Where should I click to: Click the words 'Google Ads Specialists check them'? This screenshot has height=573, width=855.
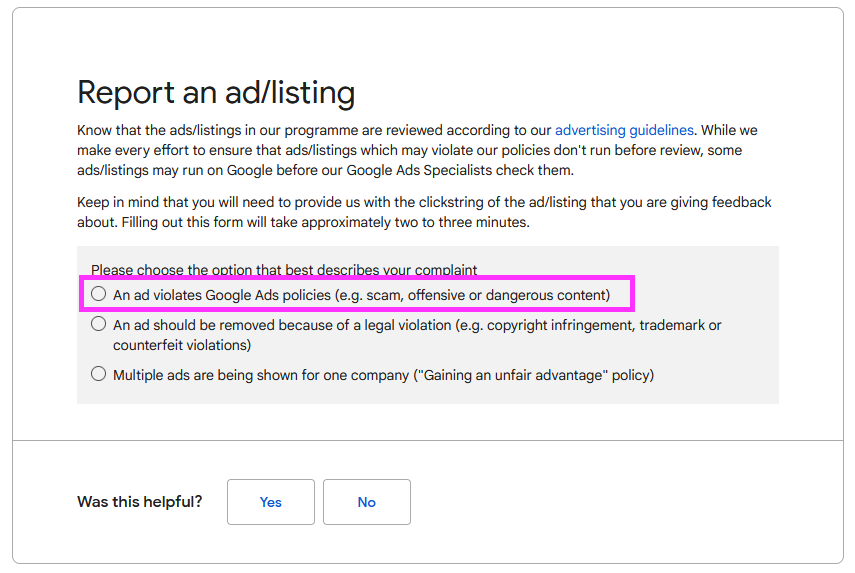460,171
